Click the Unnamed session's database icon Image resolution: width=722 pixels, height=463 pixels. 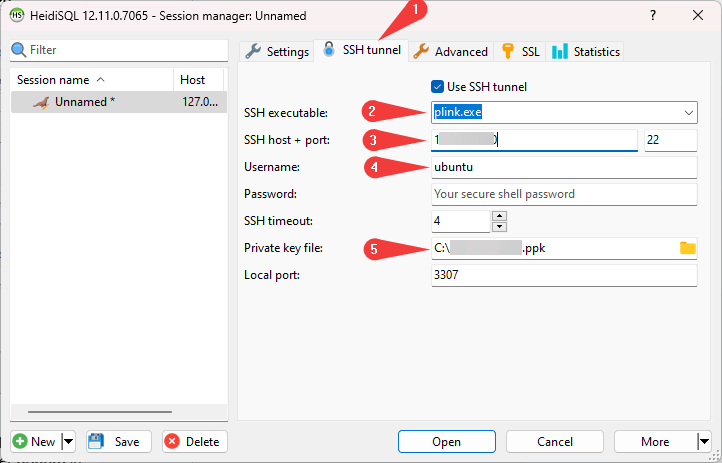40,102
